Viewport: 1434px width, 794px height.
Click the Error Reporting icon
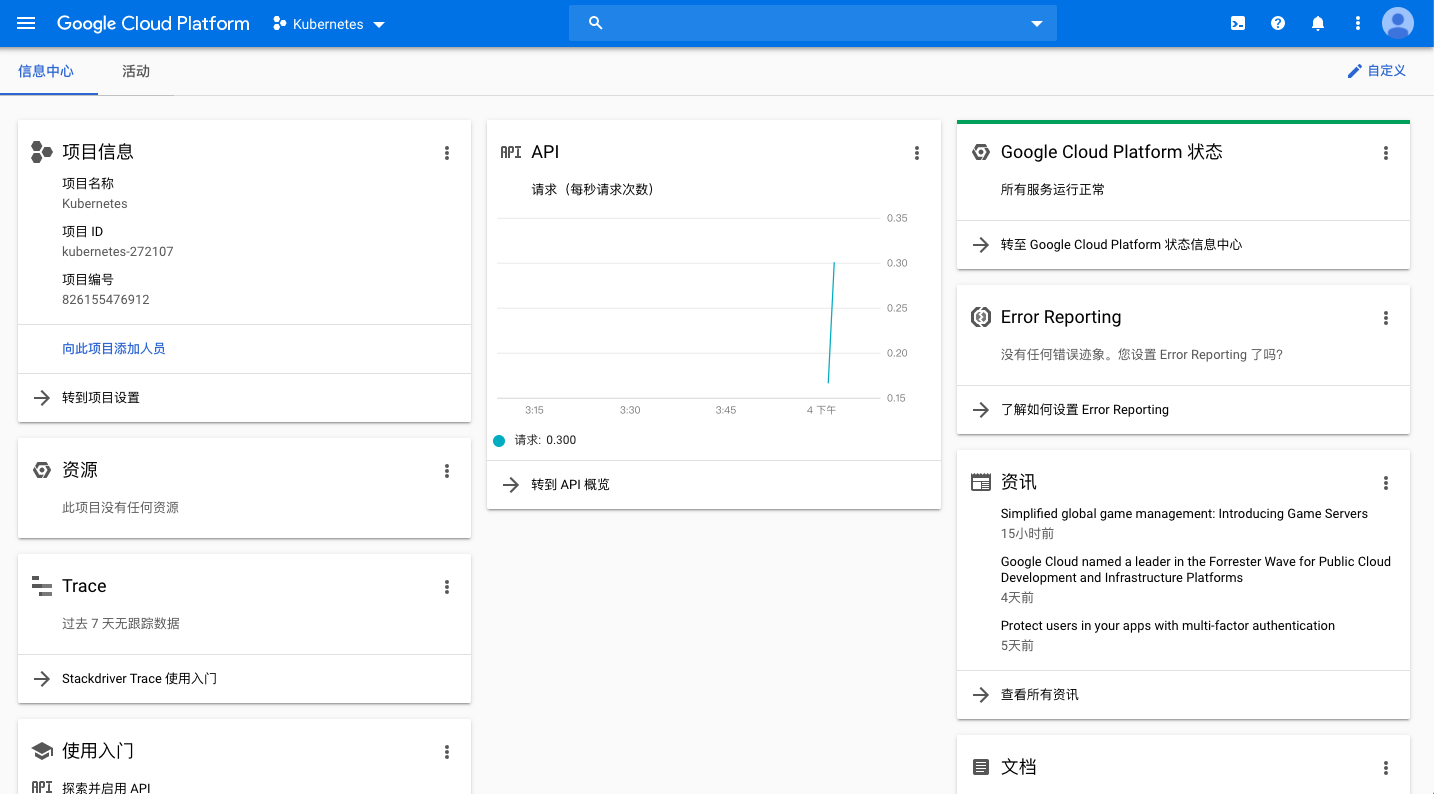tap(981, 317)
